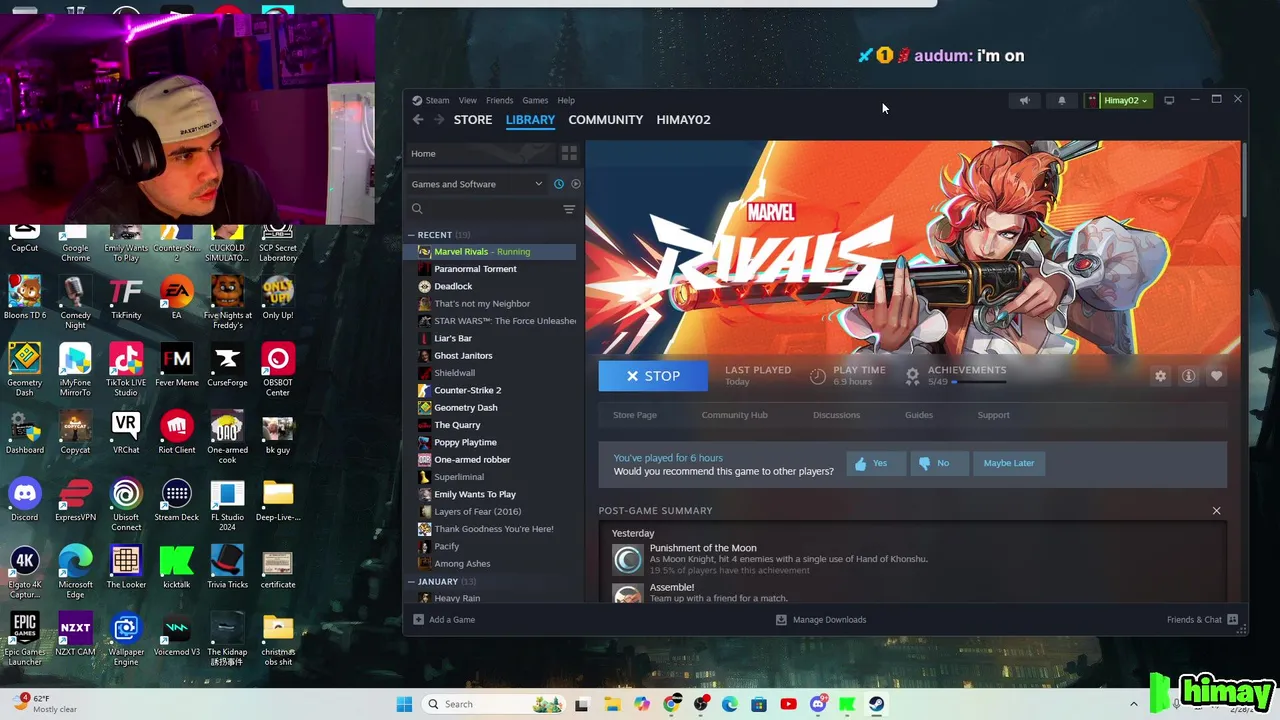1280x720 pixels.
Task: Switch to the STORE tab
Action: pyautogui.click(x=473, y=120)
